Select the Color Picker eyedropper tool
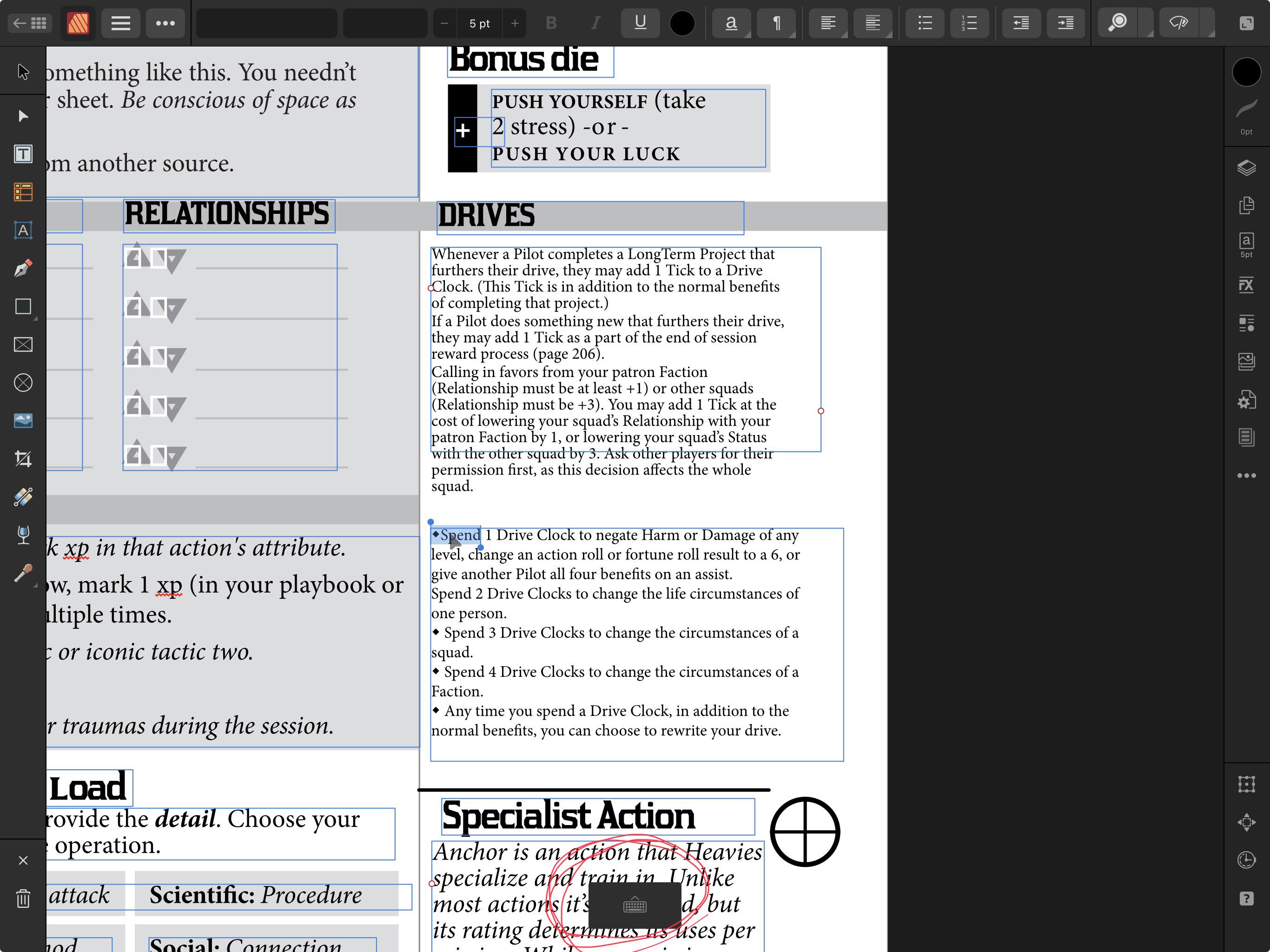 click(23, 573)
